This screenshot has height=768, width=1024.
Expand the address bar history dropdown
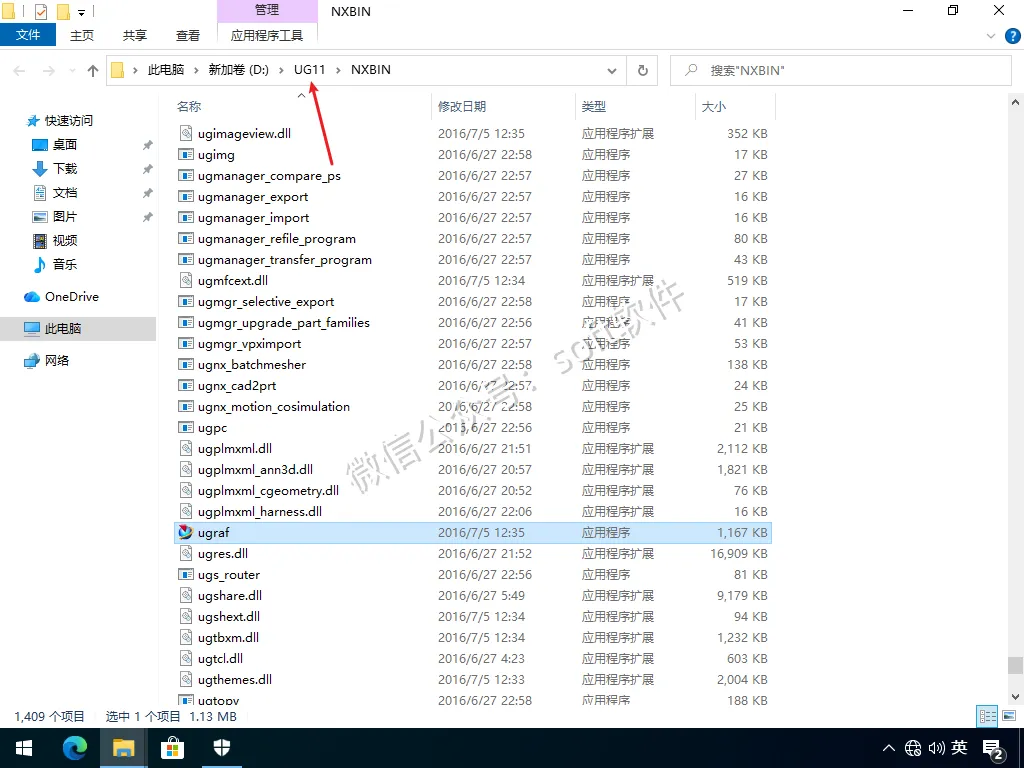pos(612,71)
